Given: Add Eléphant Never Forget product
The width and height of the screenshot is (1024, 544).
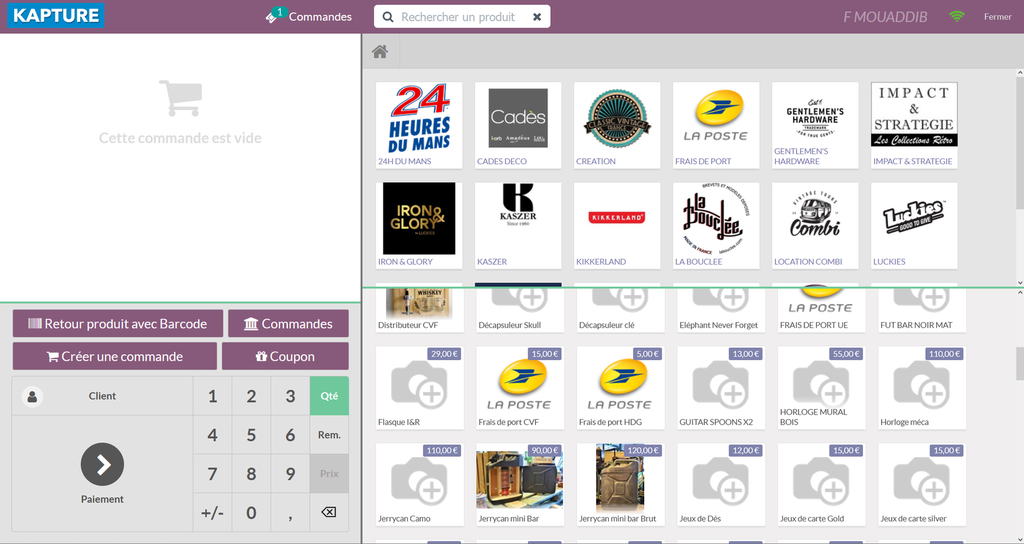Looking at the screenshot, I should tap(721, 310).
